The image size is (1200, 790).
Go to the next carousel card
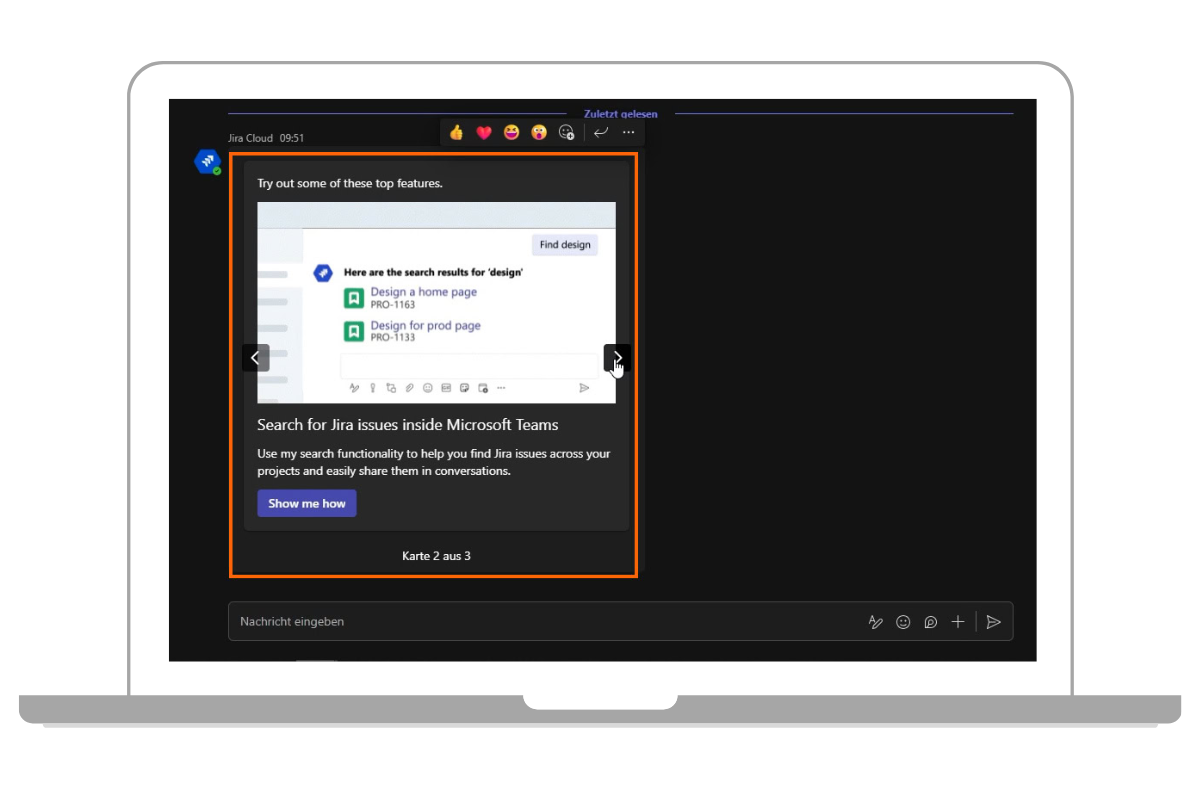click(617, 357)
